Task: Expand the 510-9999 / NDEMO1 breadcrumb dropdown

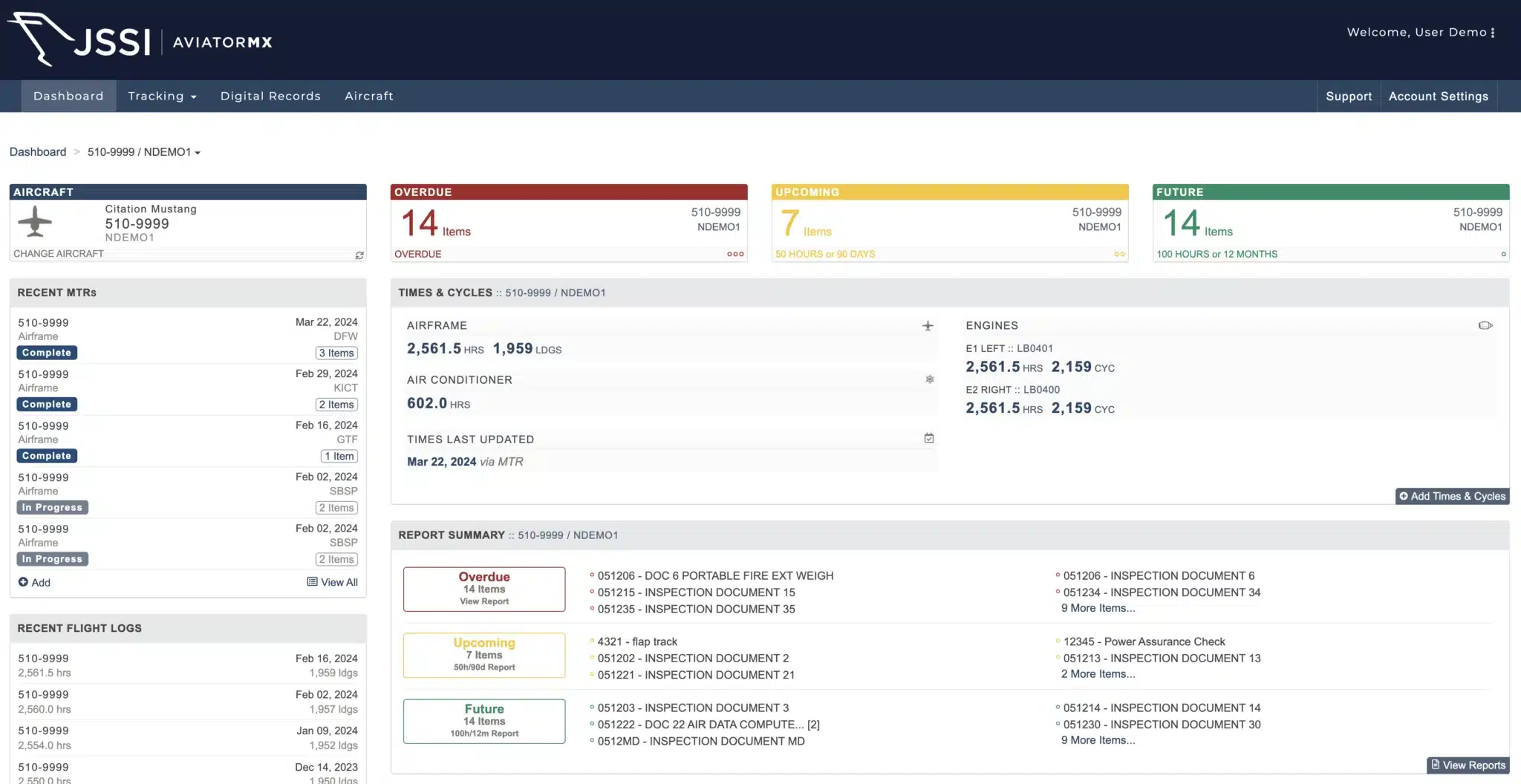Action: 144,152
